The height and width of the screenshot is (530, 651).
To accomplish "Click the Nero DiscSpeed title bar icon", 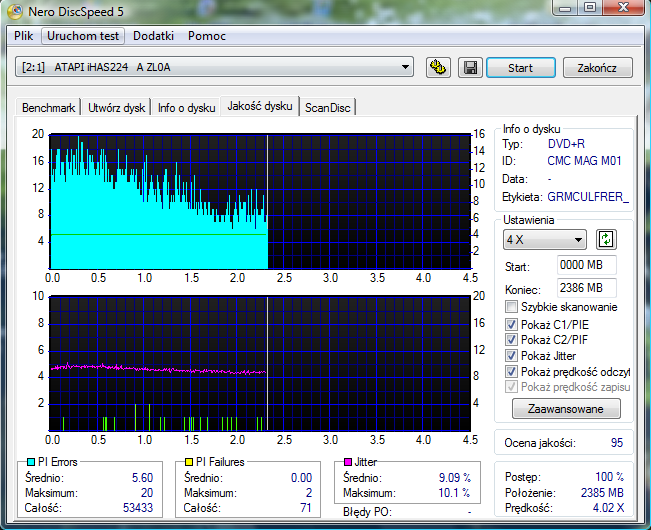I will (x=15, y=11).
